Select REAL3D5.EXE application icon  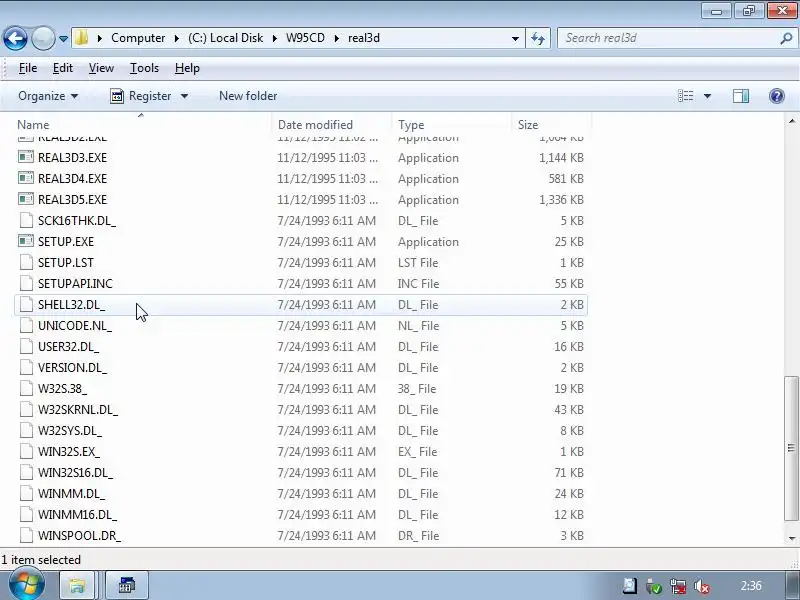point(26,199)
